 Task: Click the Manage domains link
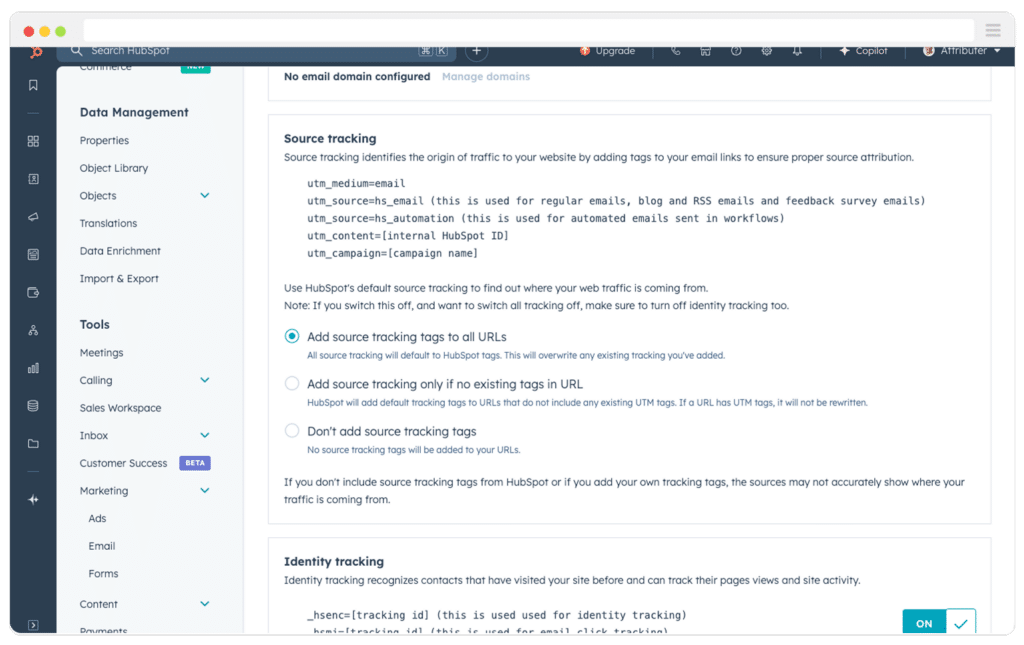tap(486, 76)
